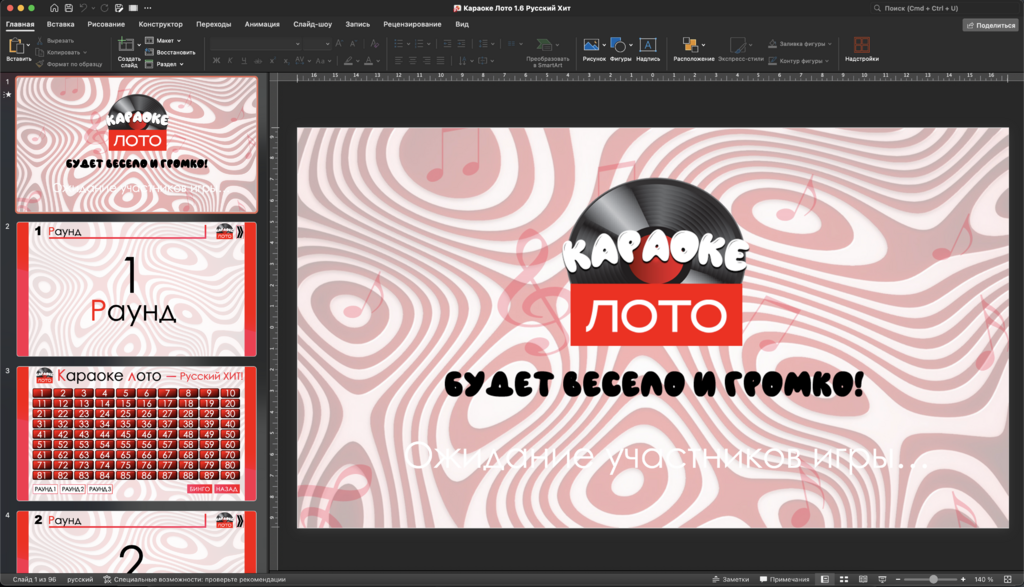Toggle bold formatting (Ж)
The image size is (1024, 587).
[x=216, y=61]
